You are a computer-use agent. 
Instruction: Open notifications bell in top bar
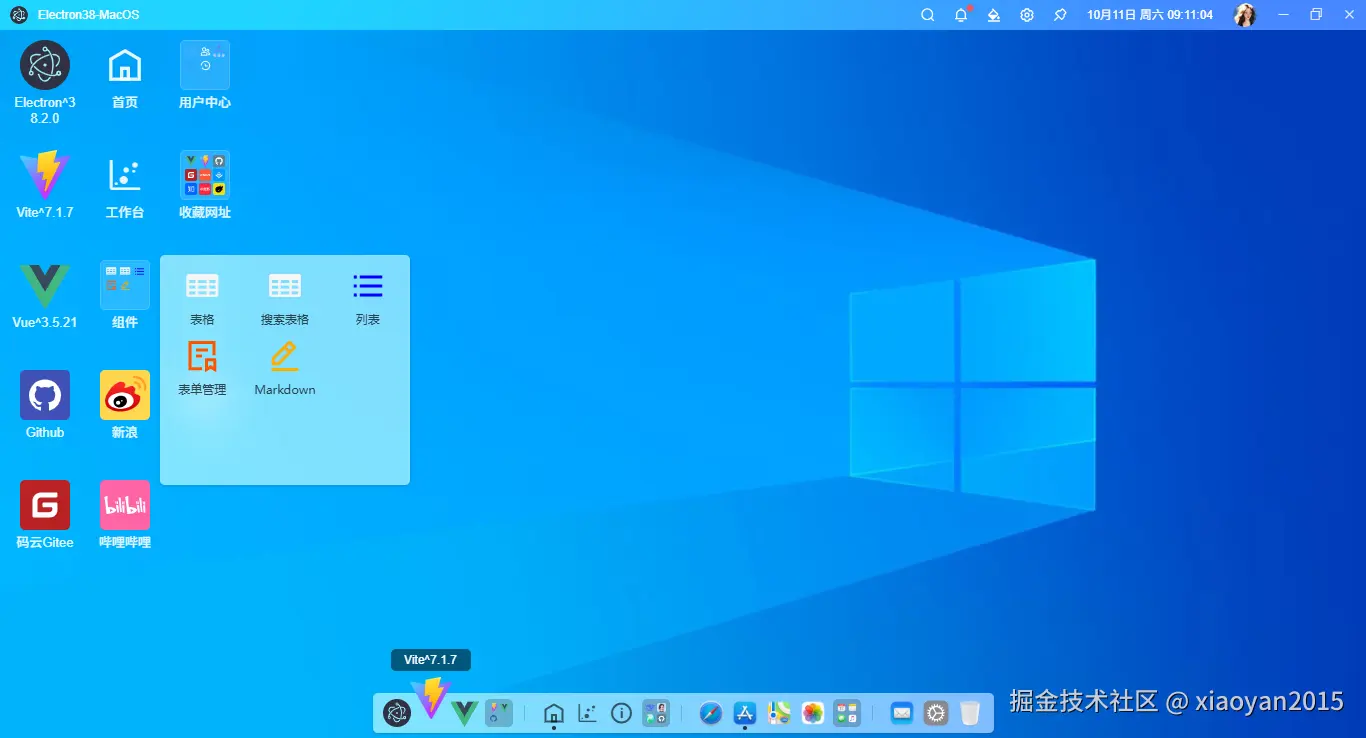961,15
